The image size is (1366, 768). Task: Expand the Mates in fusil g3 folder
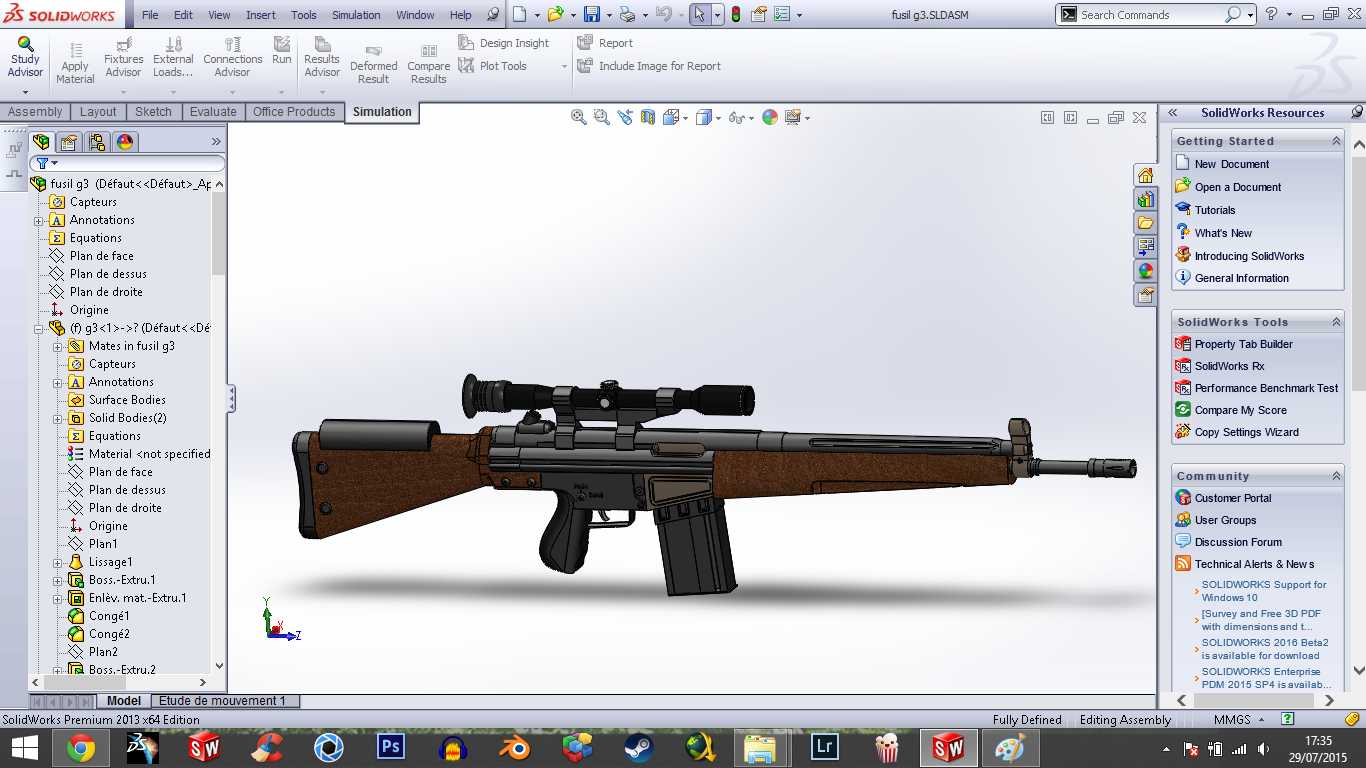[58, 346]
